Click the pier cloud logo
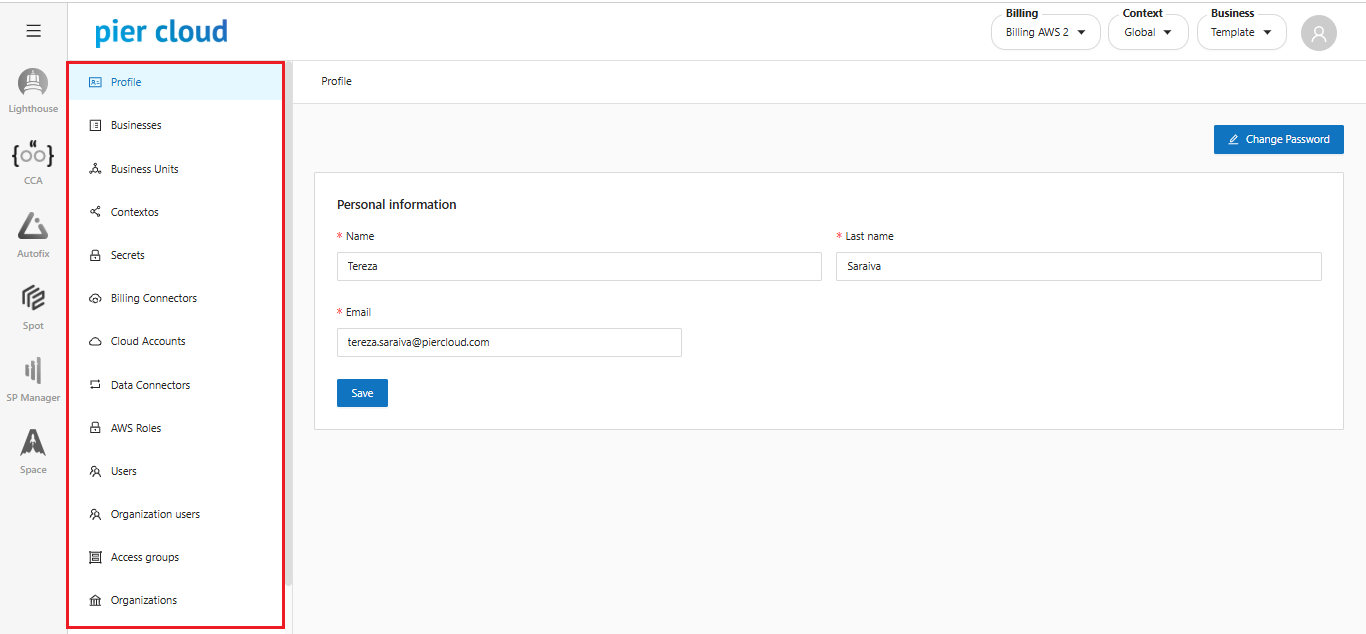This screenshot has height=634, width=1366. (161, 32)
